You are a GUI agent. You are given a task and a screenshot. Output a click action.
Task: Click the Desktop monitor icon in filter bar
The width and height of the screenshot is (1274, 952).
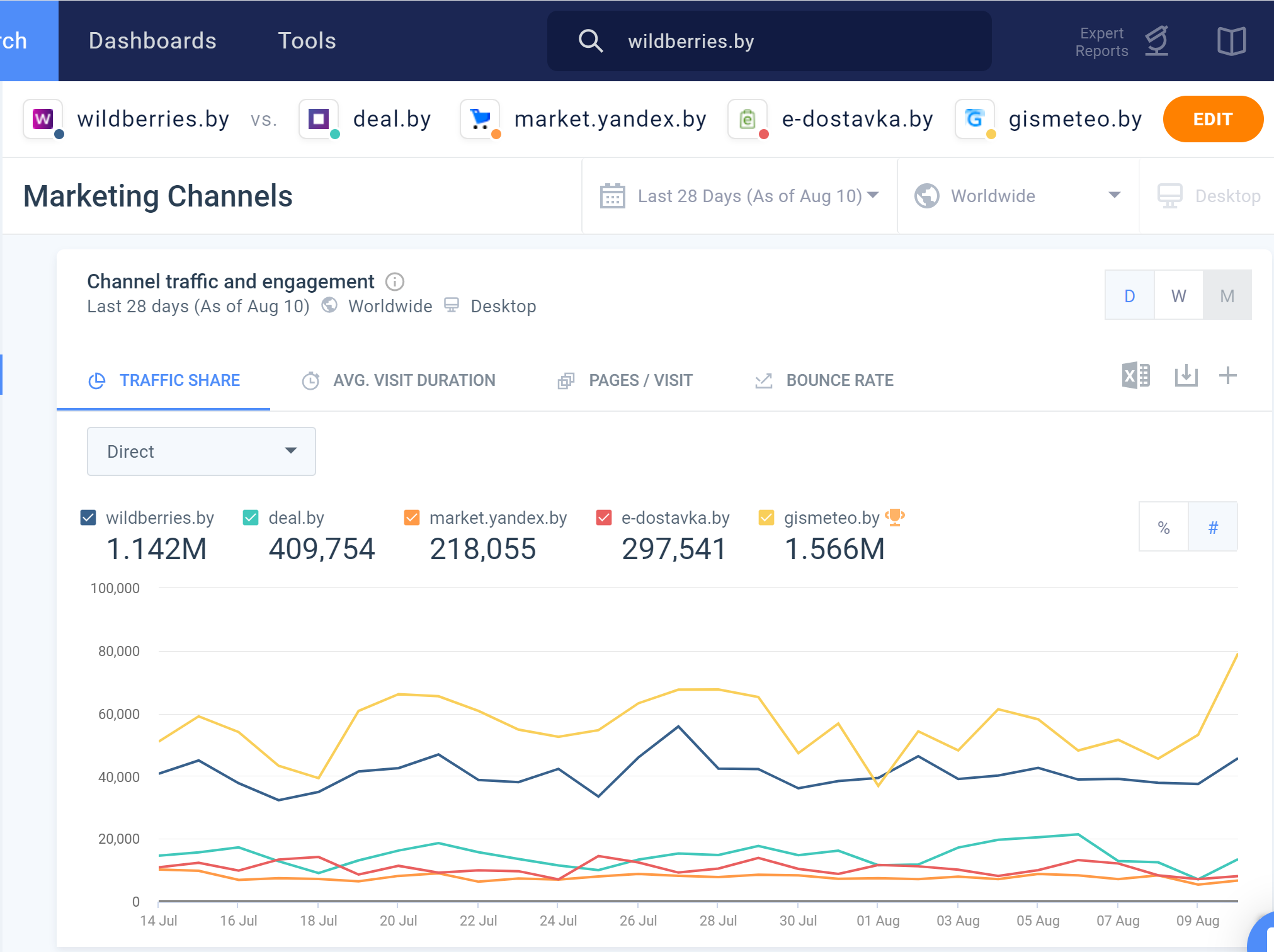point(1169,196)
